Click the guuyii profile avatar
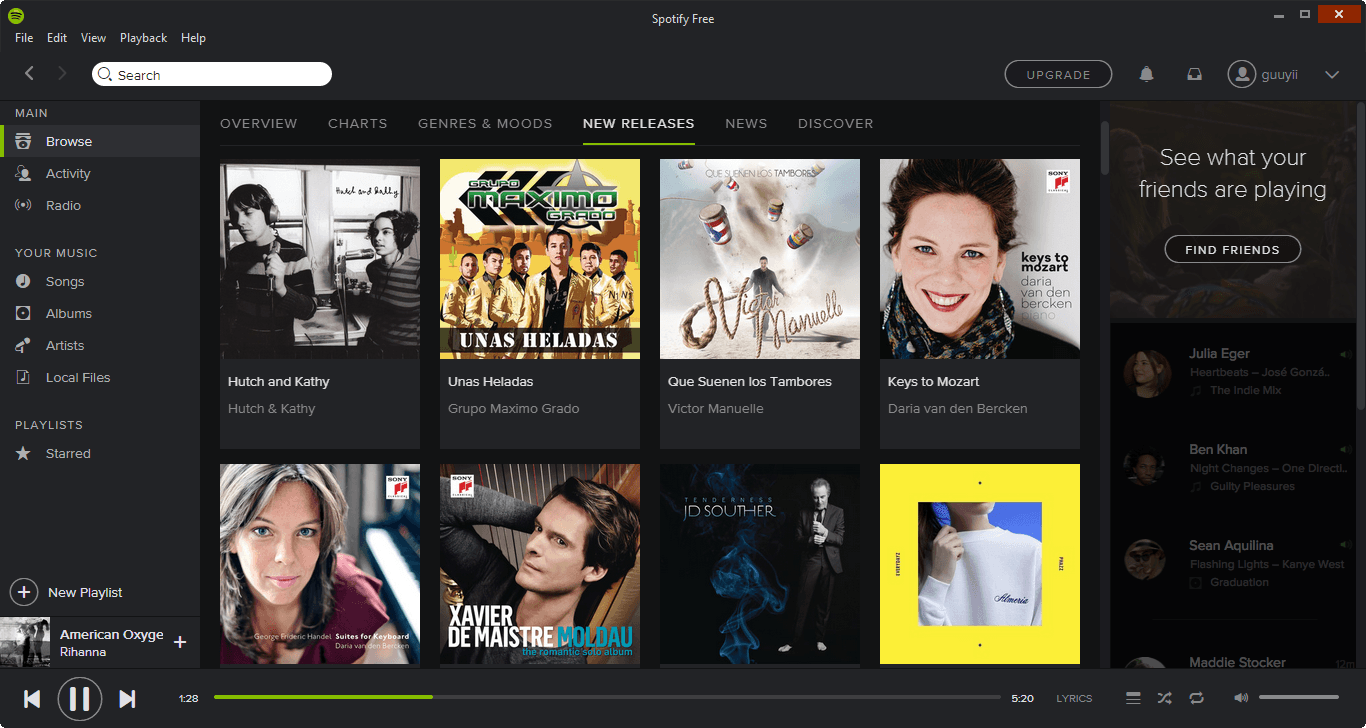1366x728 pixels. [x=1241, y=74]
